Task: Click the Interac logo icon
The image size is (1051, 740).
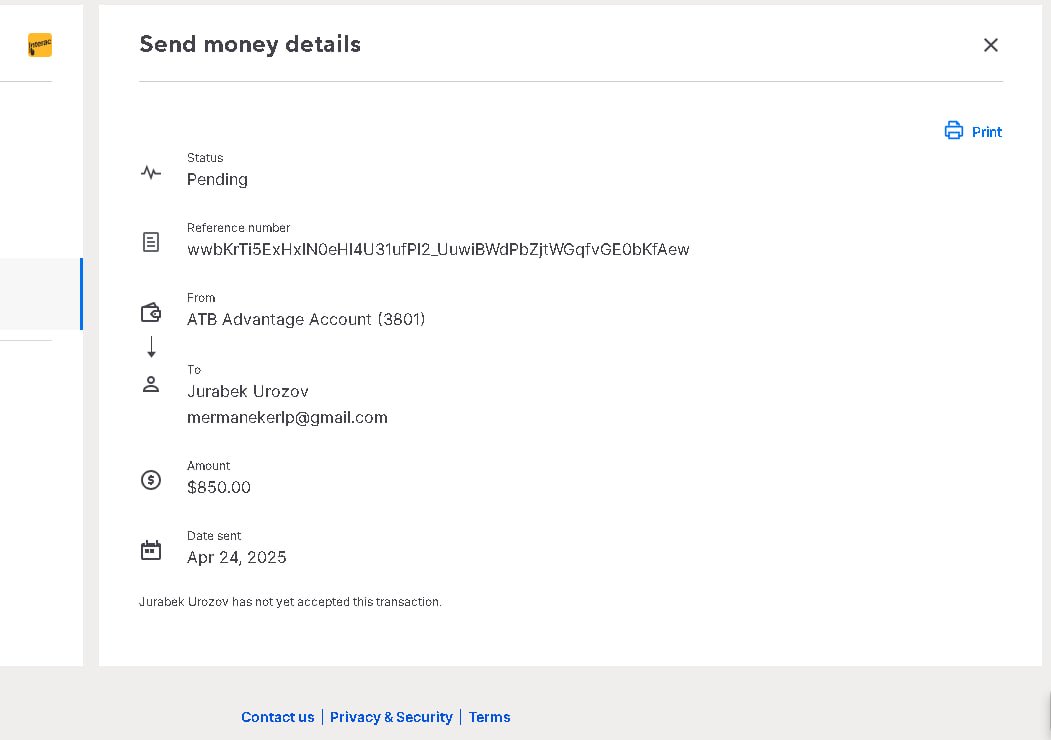Action: 40,45
